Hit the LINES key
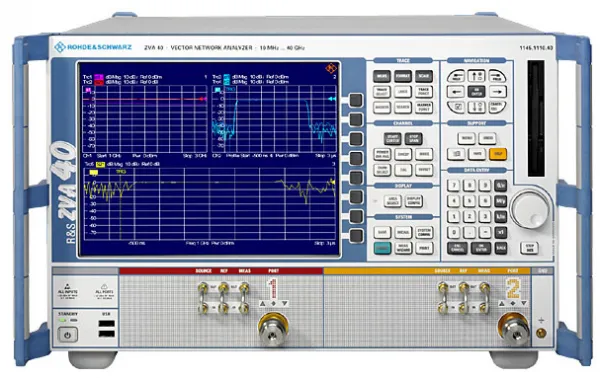Image resolution: width=600 pixels, height=378 pixels. [x=403, y=91]
